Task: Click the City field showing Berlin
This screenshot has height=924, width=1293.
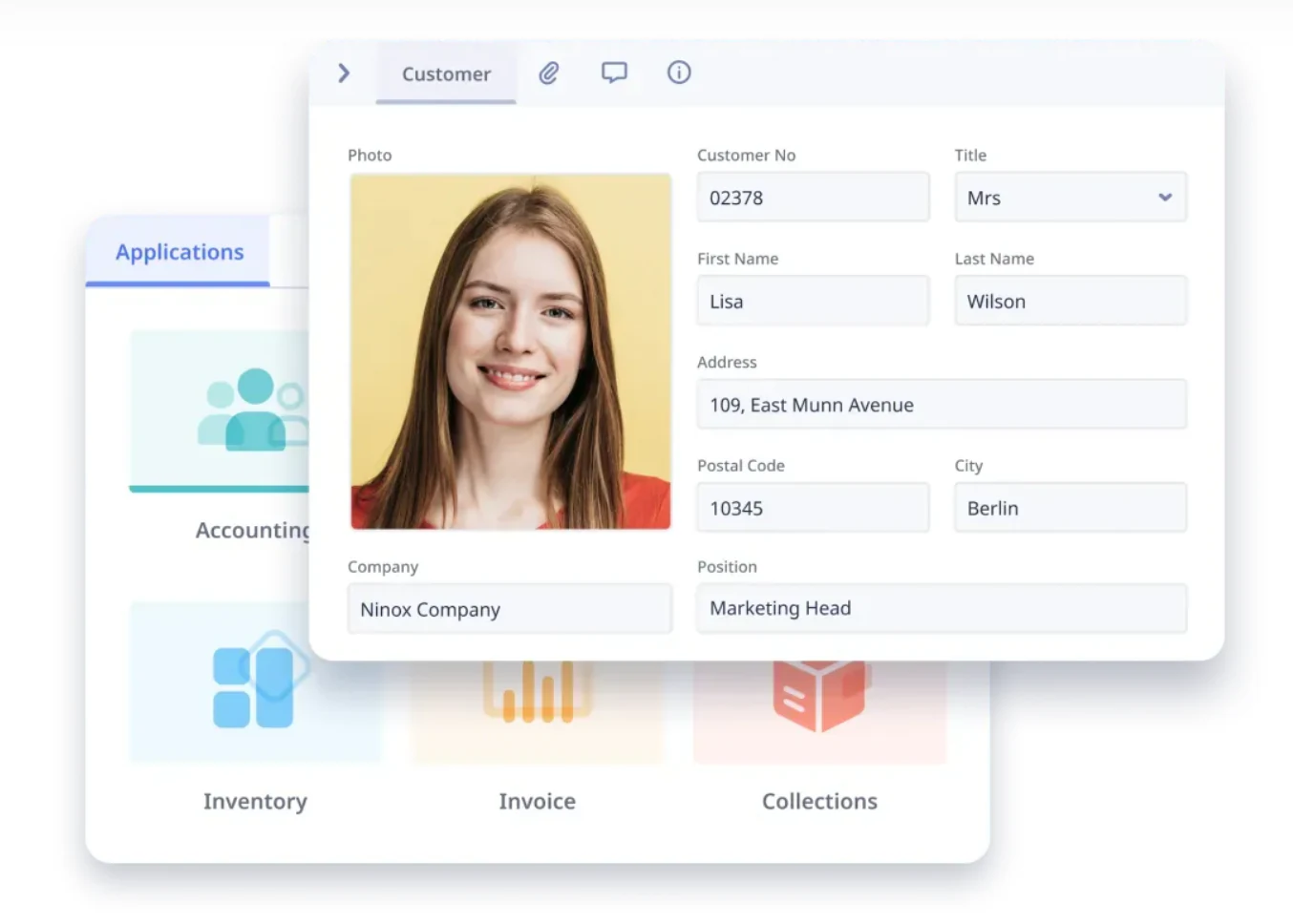Action: coord(1070,508)
